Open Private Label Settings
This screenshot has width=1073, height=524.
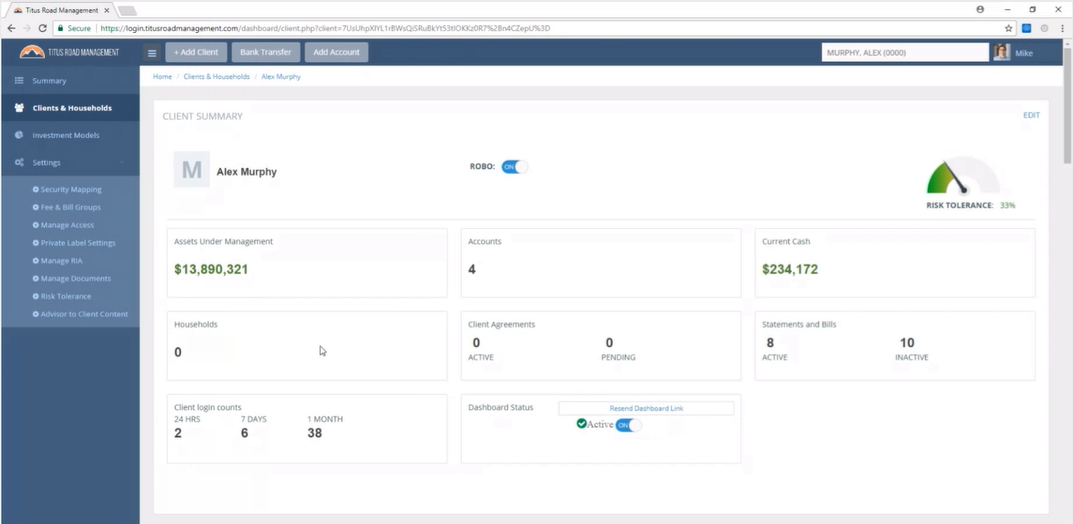[x=74, y=243]
